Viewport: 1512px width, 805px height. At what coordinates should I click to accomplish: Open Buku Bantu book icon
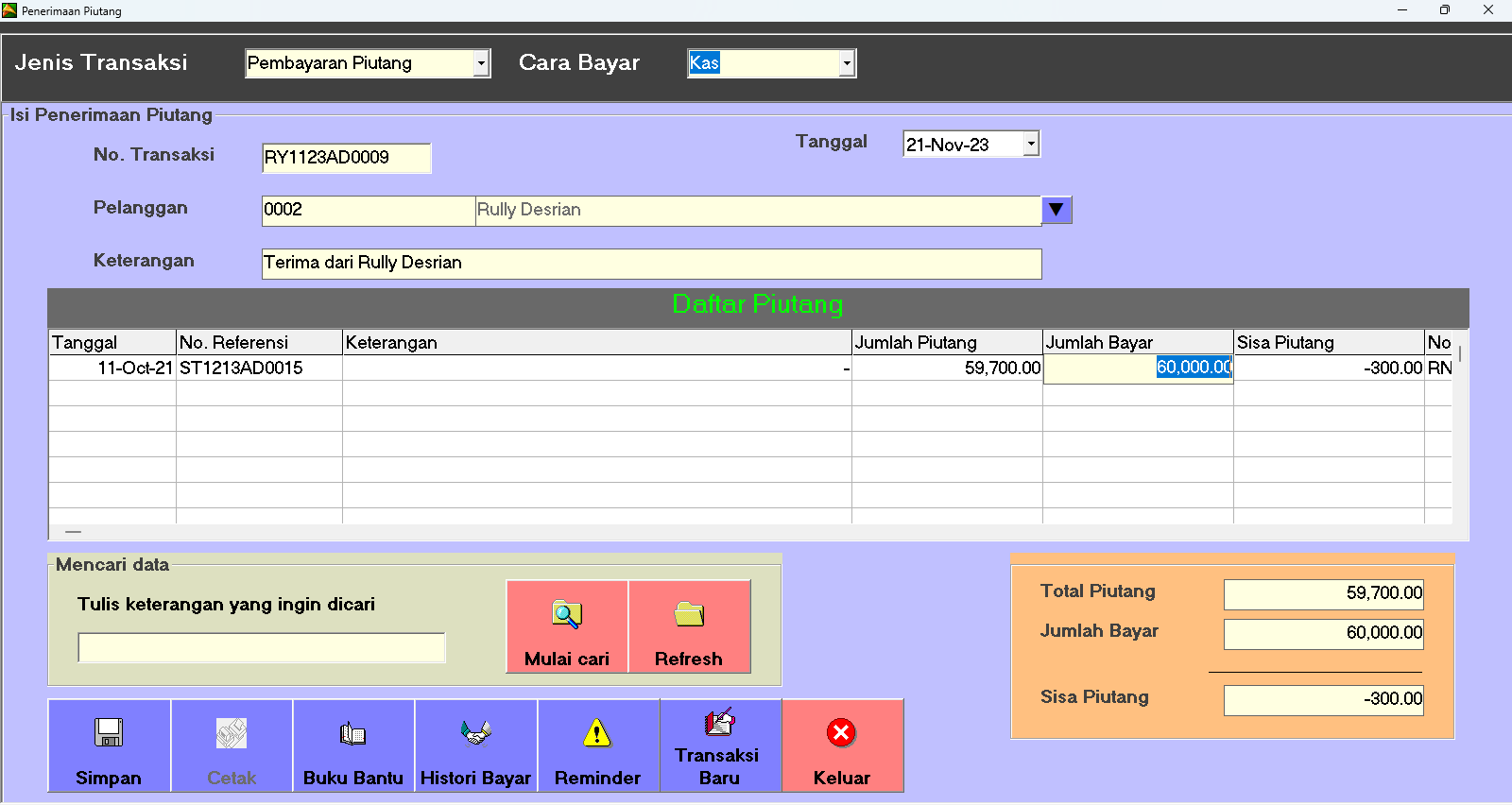tap(352, 733)
